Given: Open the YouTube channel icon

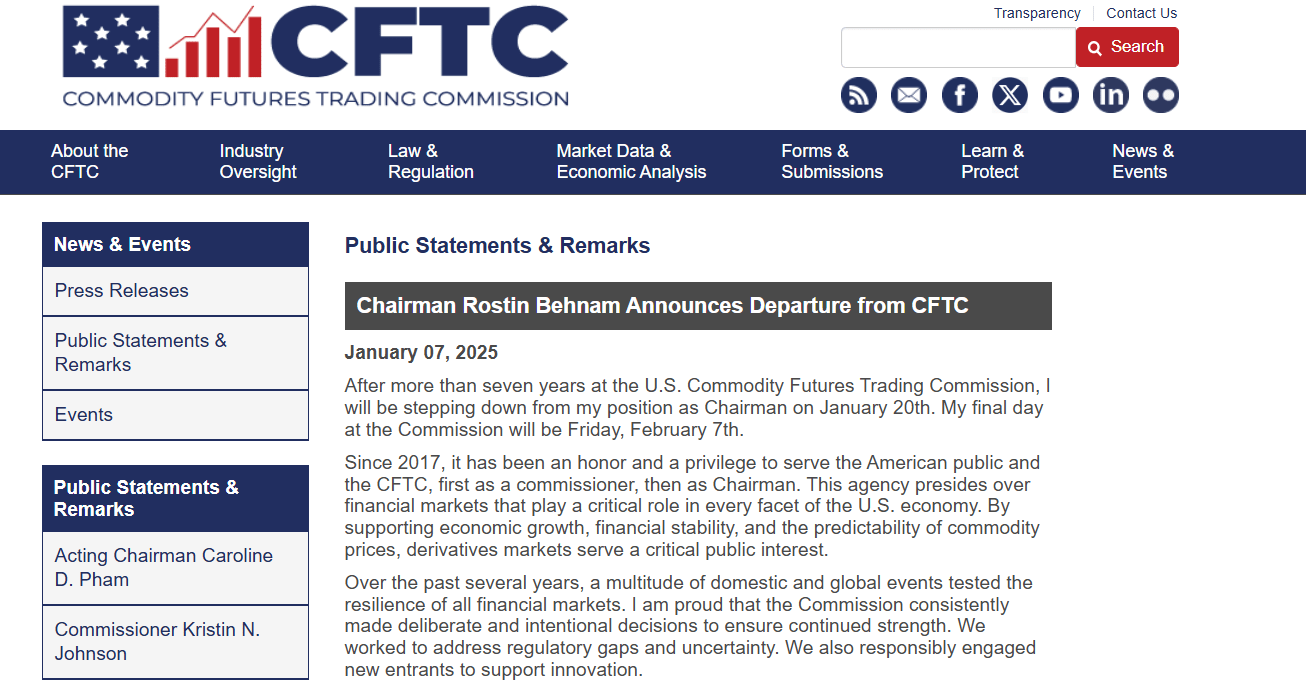Looking at the screenshot, I should coord(1061,95).
